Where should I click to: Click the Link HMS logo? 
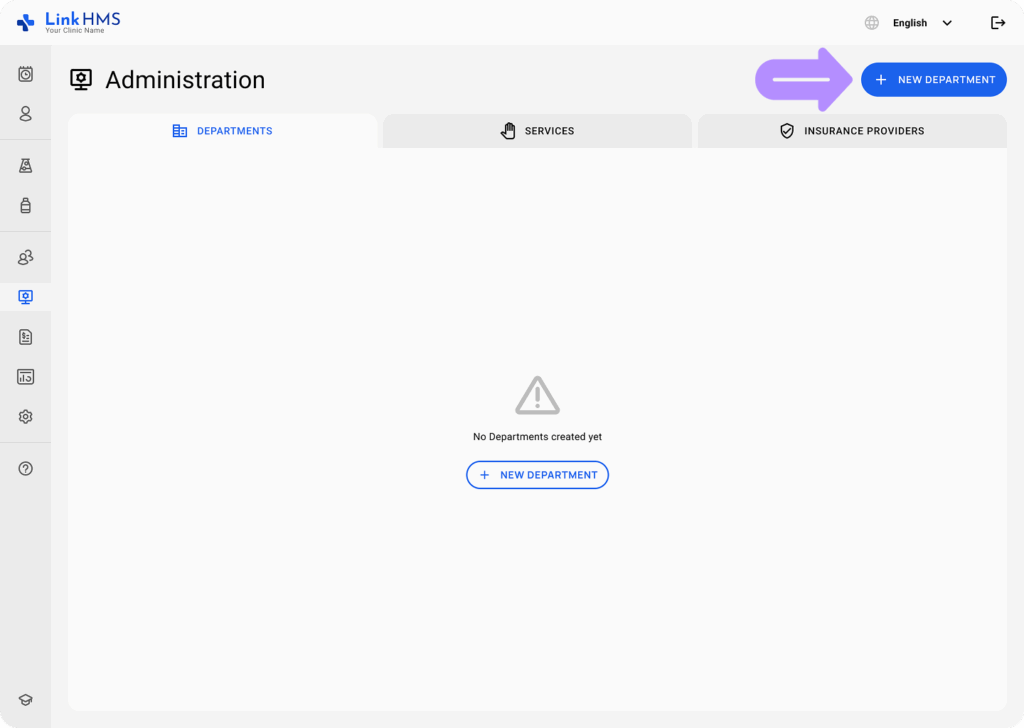pos(68,22)
